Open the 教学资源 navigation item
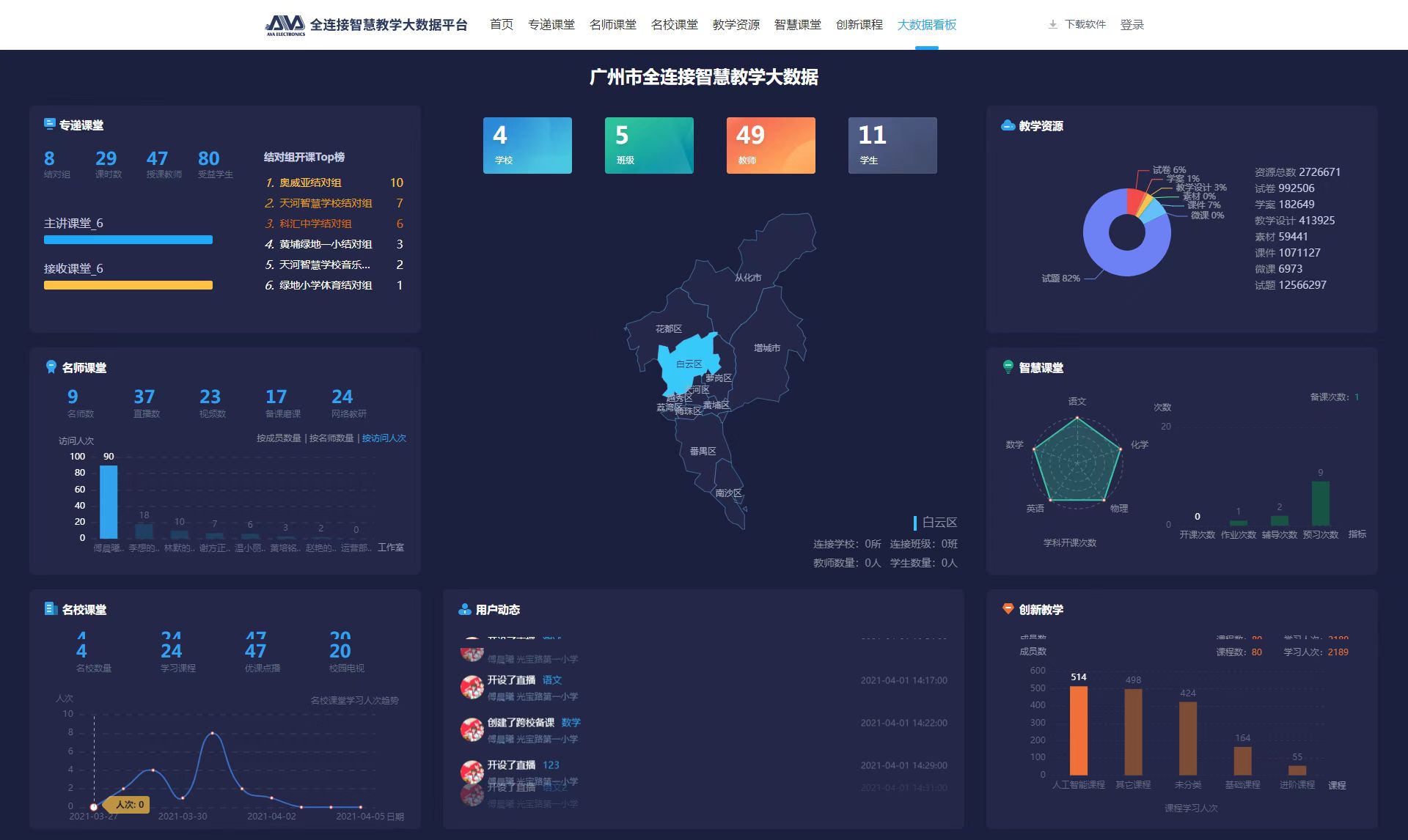 click(x=736, y=25)
